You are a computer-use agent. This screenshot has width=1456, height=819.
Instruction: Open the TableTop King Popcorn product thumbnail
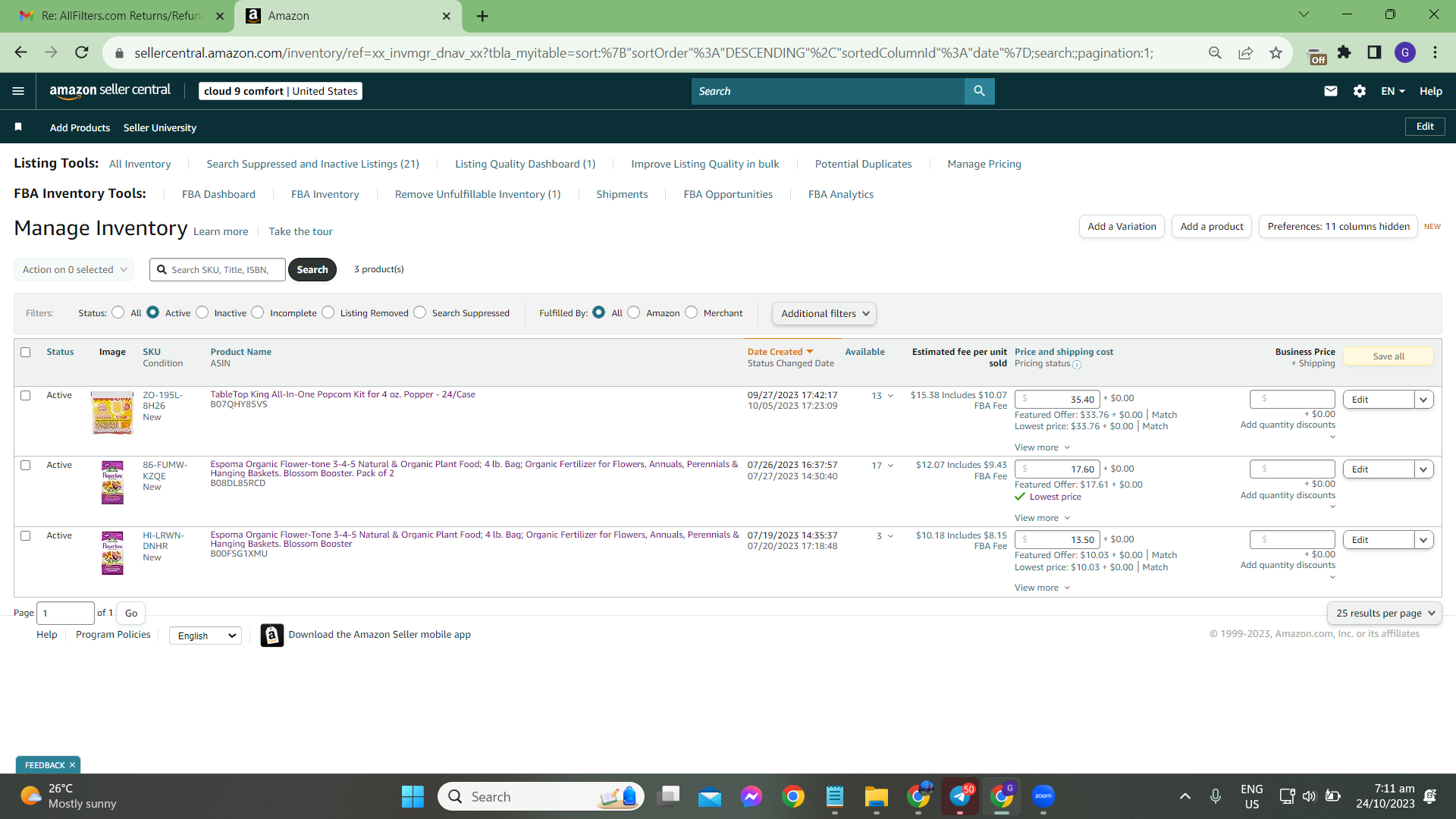coord(112,413)
